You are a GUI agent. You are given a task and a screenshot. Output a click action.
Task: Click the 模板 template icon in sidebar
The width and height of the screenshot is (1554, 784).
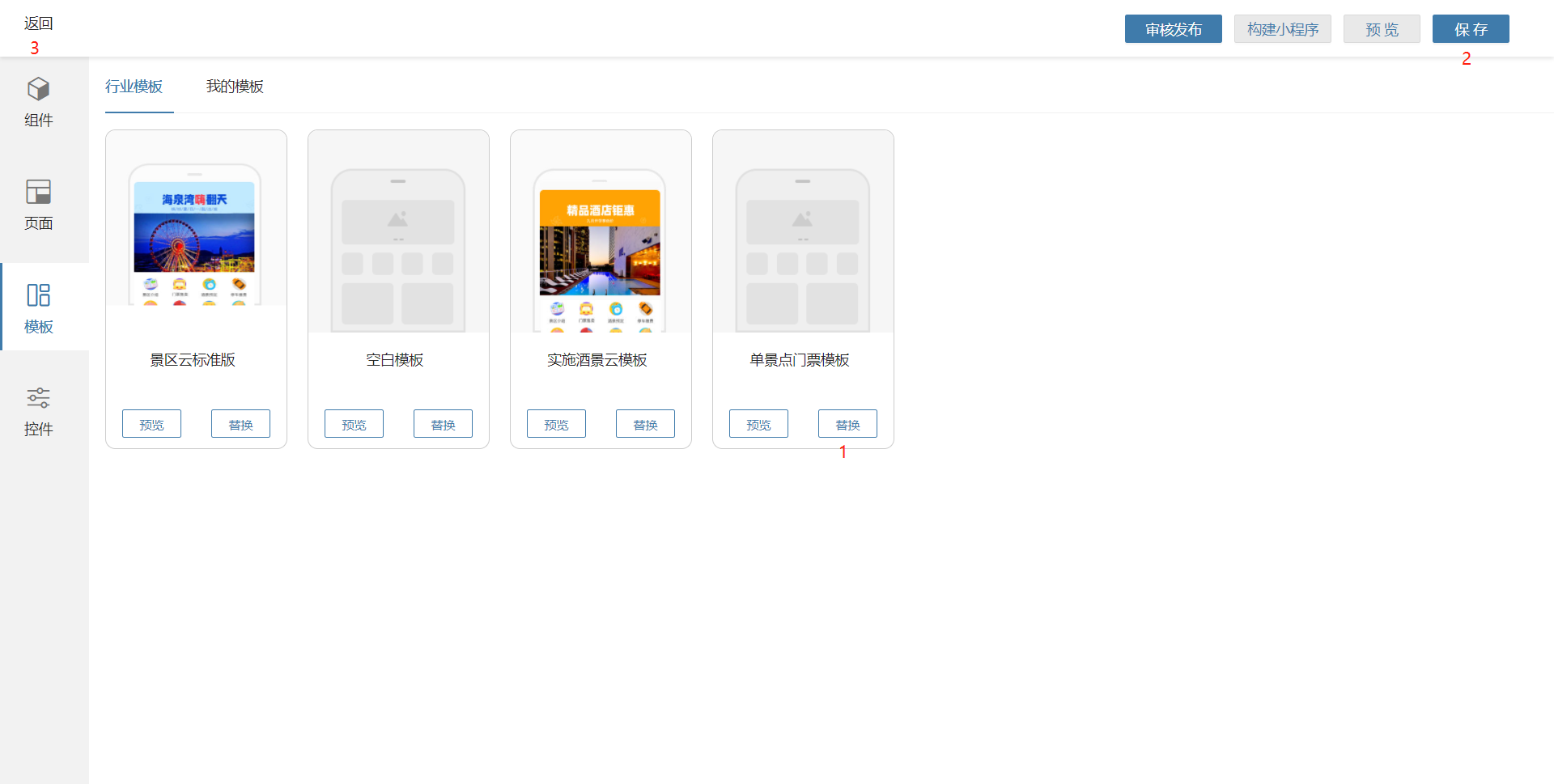[38, 295]
